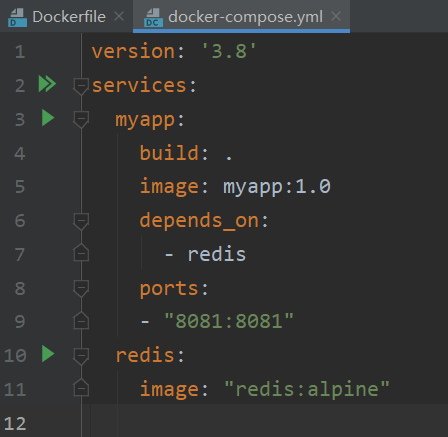Select the docker-compose.yml tab
Viewport: 448px width, 437px height.
tap(241, 16)
